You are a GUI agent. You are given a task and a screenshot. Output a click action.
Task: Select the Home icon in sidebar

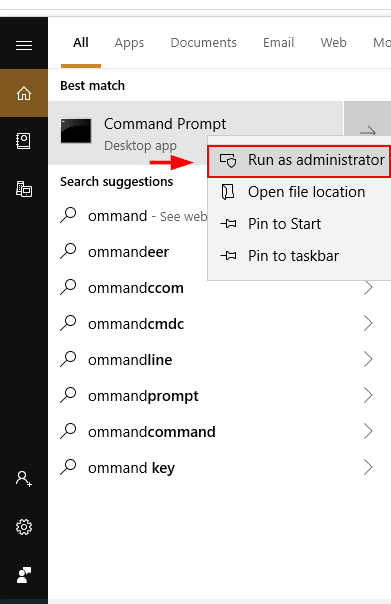[24, 93]
